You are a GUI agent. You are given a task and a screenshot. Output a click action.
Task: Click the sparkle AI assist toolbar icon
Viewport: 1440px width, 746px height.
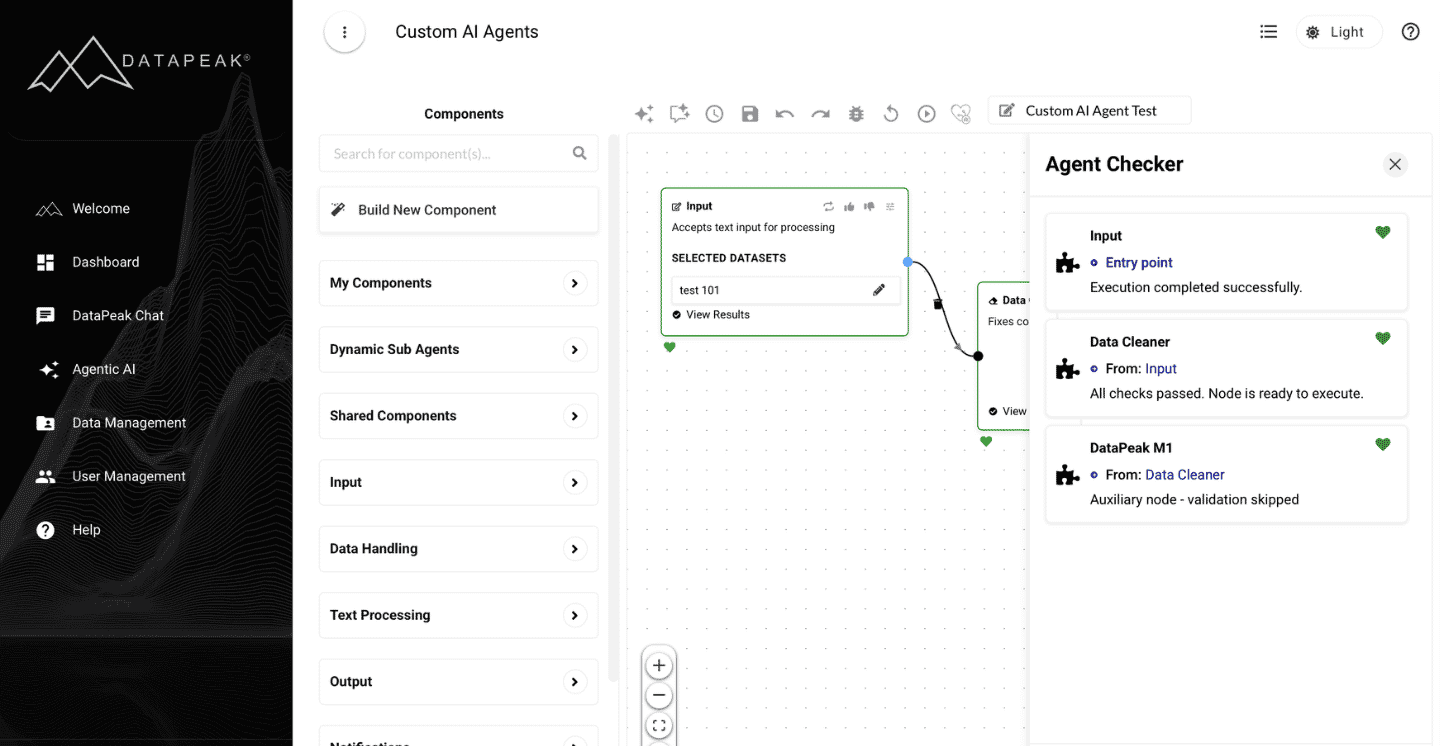tap(644, 114)
